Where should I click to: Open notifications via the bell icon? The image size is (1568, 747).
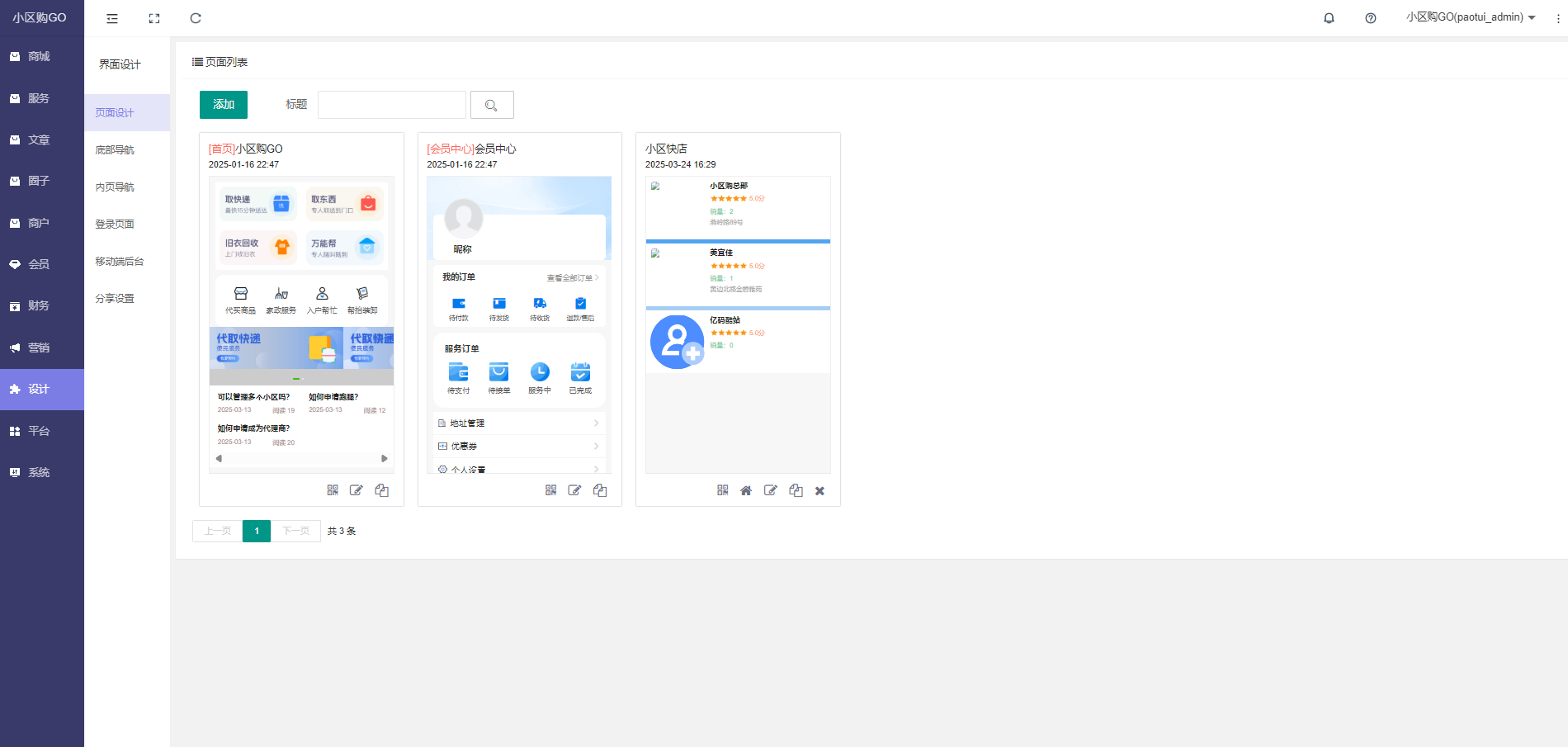pyautogui.click(x=1329, y=17)
